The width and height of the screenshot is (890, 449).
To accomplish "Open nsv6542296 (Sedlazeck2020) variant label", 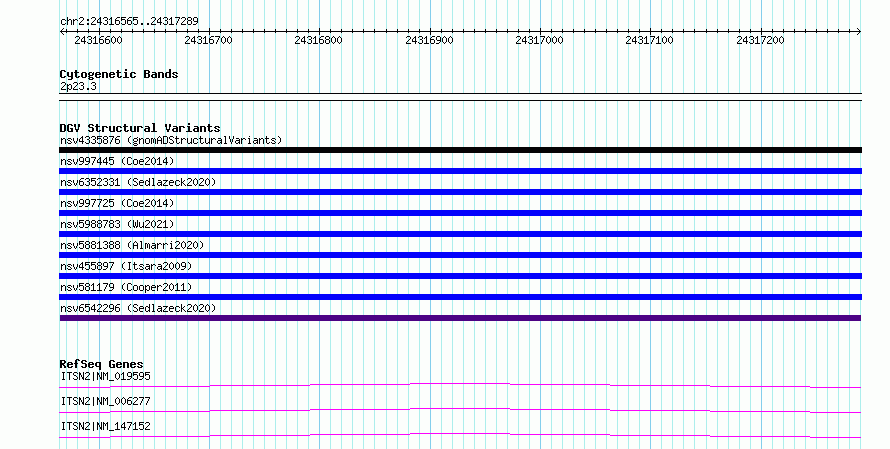I will pos(138,308).
